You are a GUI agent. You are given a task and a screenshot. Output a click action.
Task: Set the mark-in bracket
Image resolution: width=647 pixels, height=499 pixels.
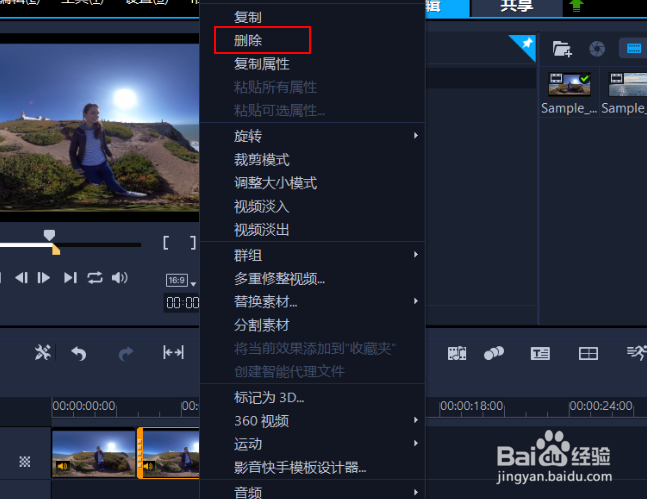(166, 243)
